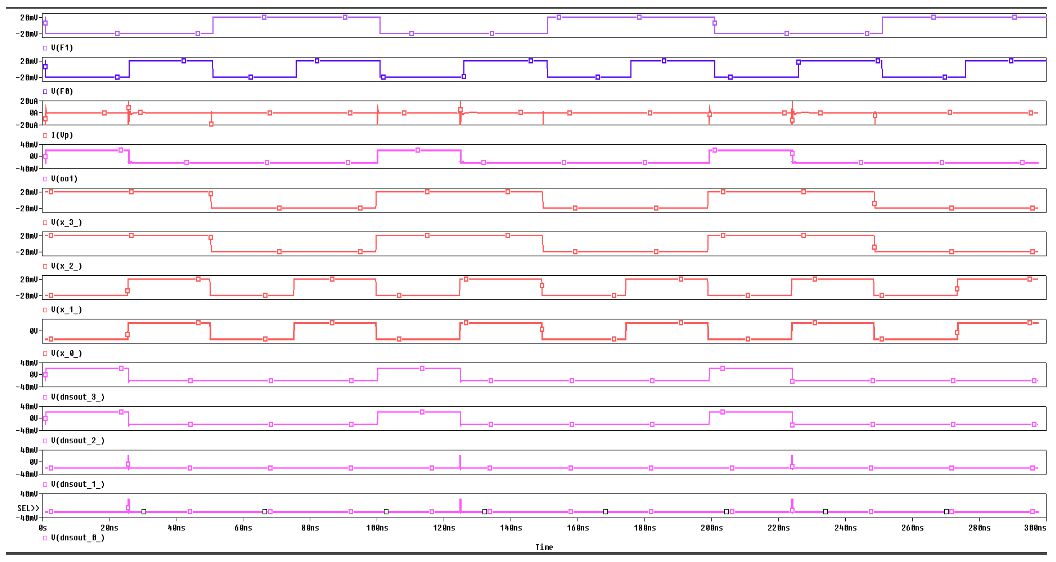
Task: Click the 140ns time axis label
Action: coord(510,528)
